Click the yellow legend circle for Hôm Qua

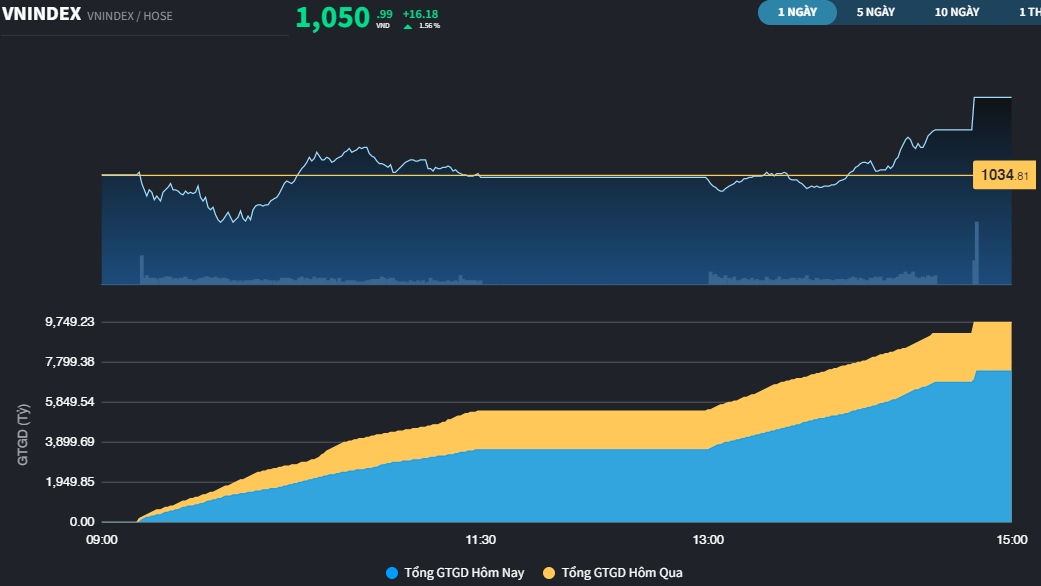[549, 573]
